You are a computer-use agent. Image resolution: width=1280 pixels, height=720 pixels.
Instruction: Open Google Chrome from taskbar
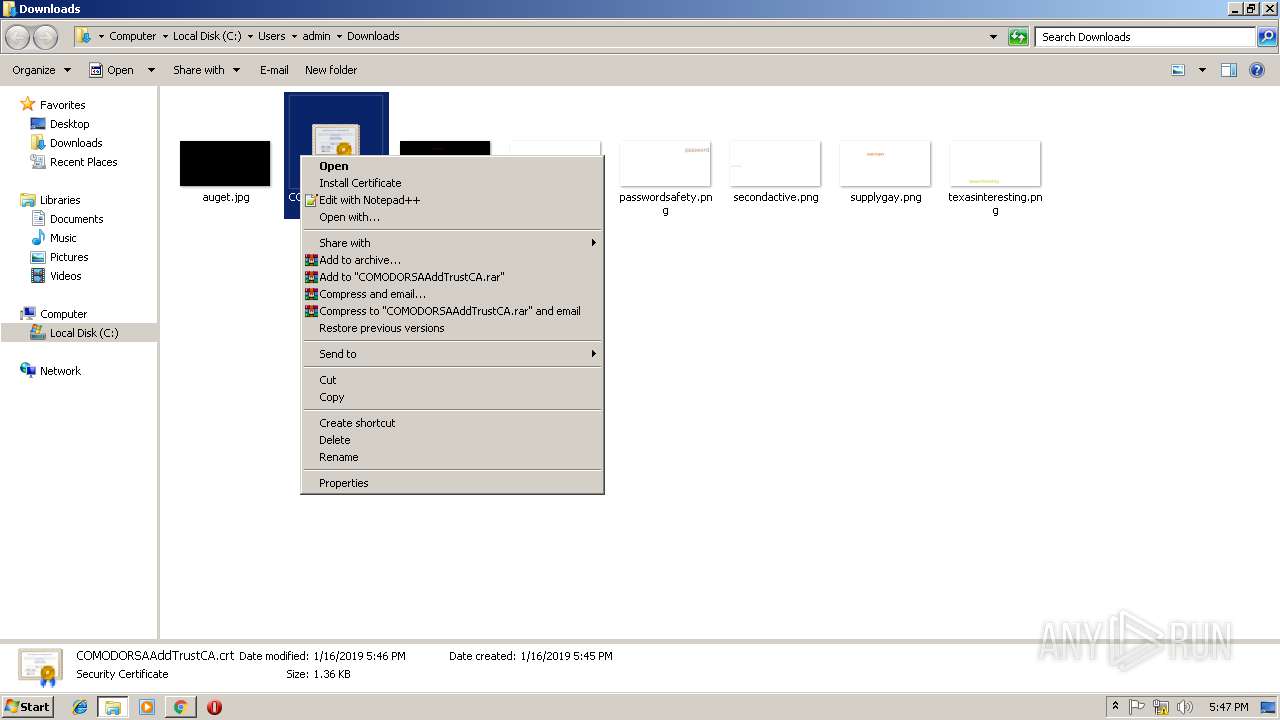180,707
